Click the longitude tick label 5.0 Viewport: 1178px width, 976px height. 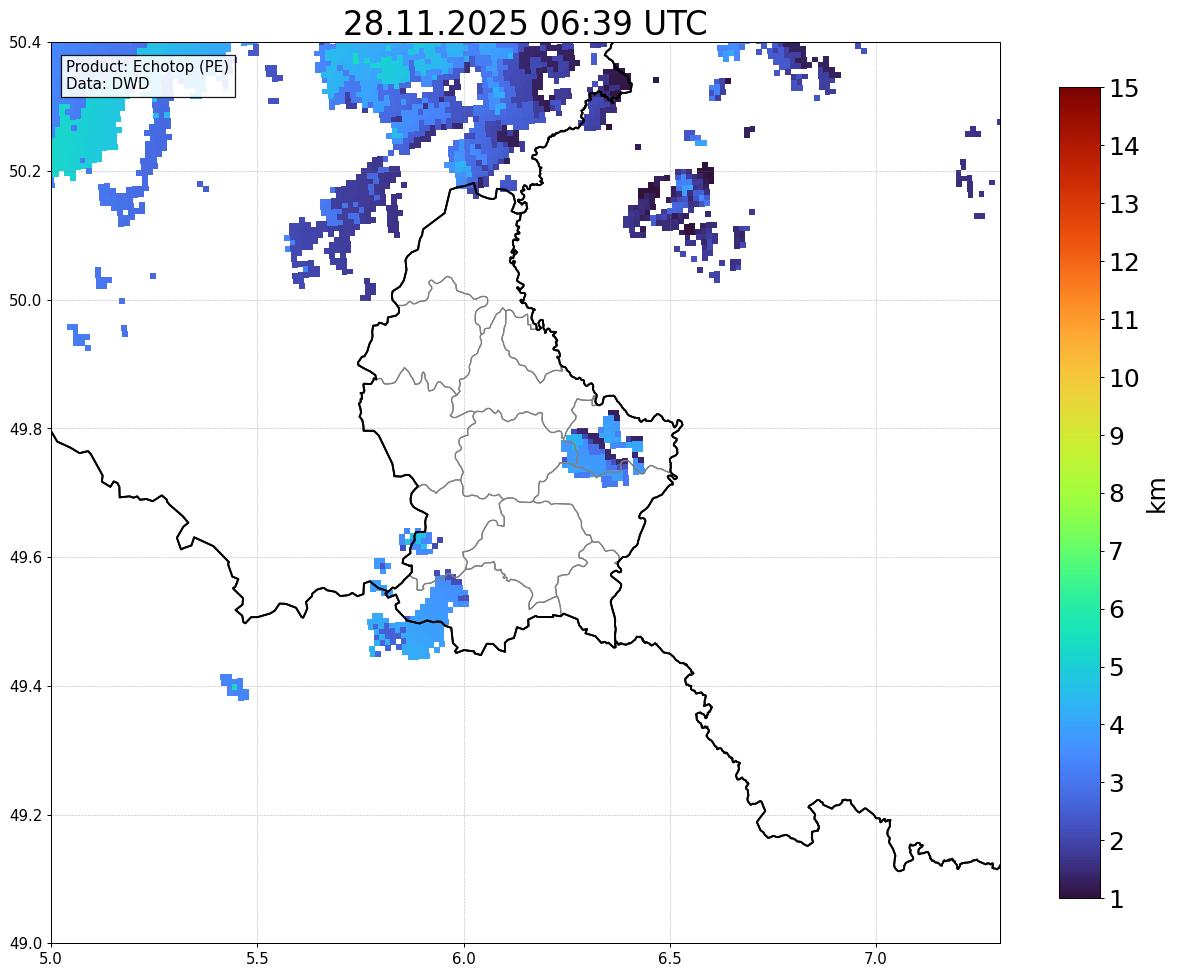pos(51,959)
